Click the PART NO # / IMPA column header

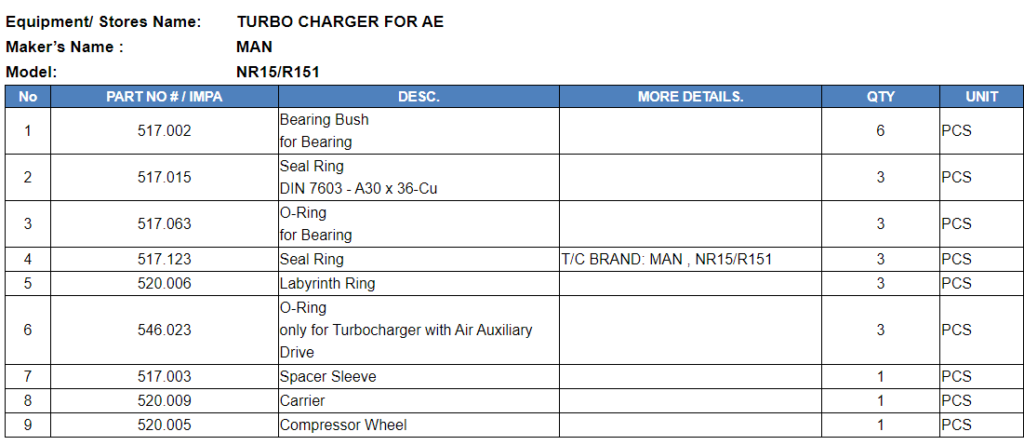[x=164, y=97]
